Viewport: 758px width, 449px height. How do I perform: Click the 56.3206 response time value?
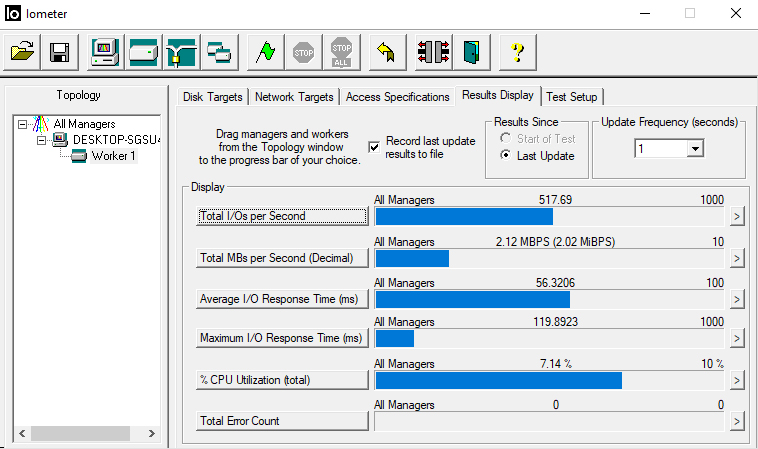click(555, 283)
